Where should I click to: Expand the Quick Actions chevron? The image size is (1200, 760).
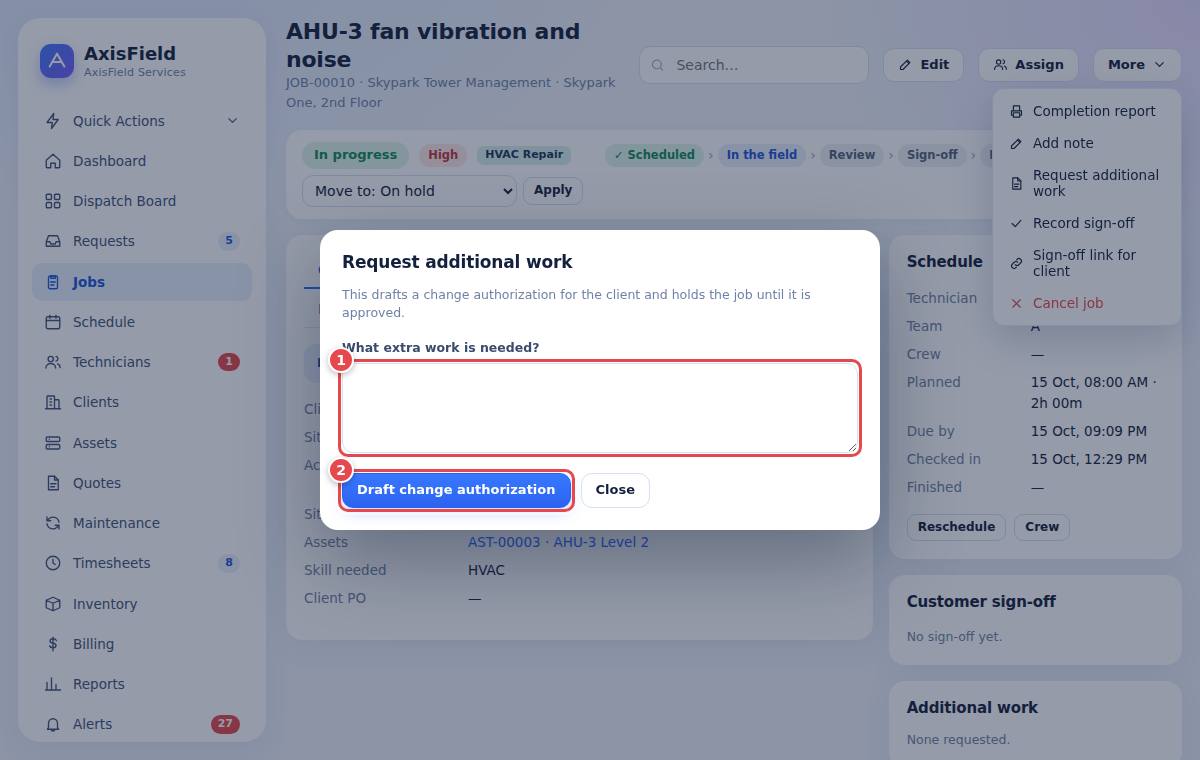232,121
